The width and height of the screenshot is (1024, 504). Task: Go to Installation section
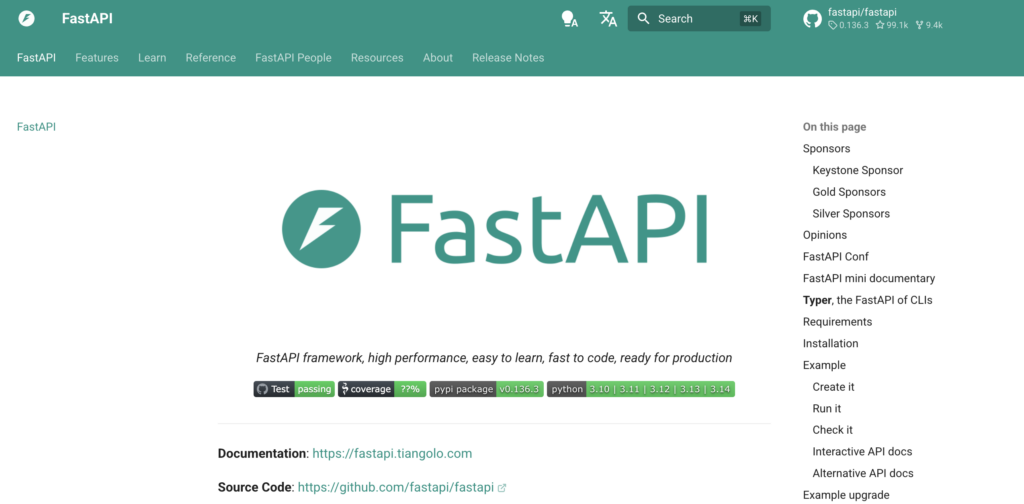[x=830, y=343]
